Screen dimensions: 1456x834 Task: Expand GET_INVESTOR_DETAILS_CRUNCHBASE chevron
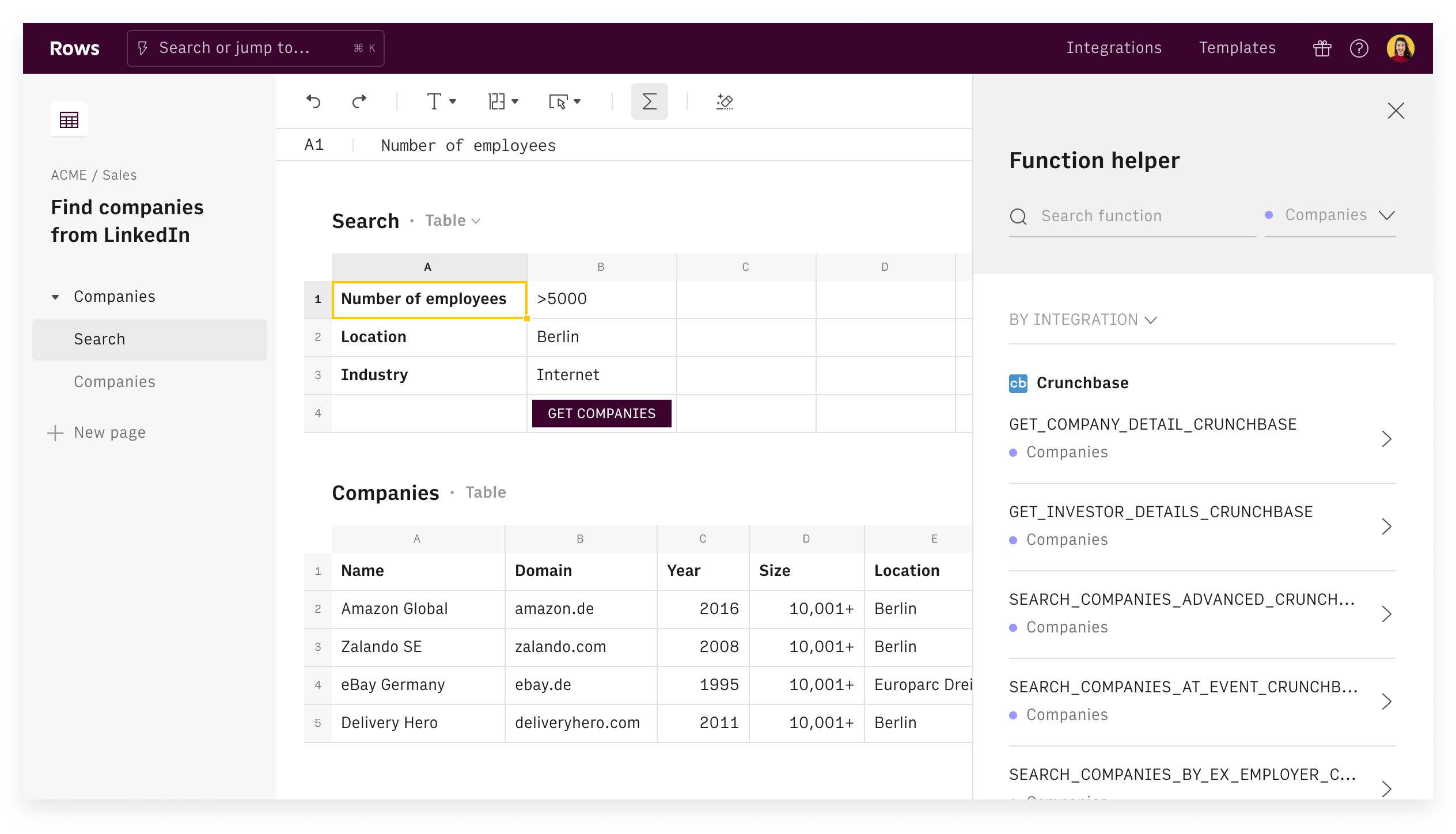click(1387, 526)
